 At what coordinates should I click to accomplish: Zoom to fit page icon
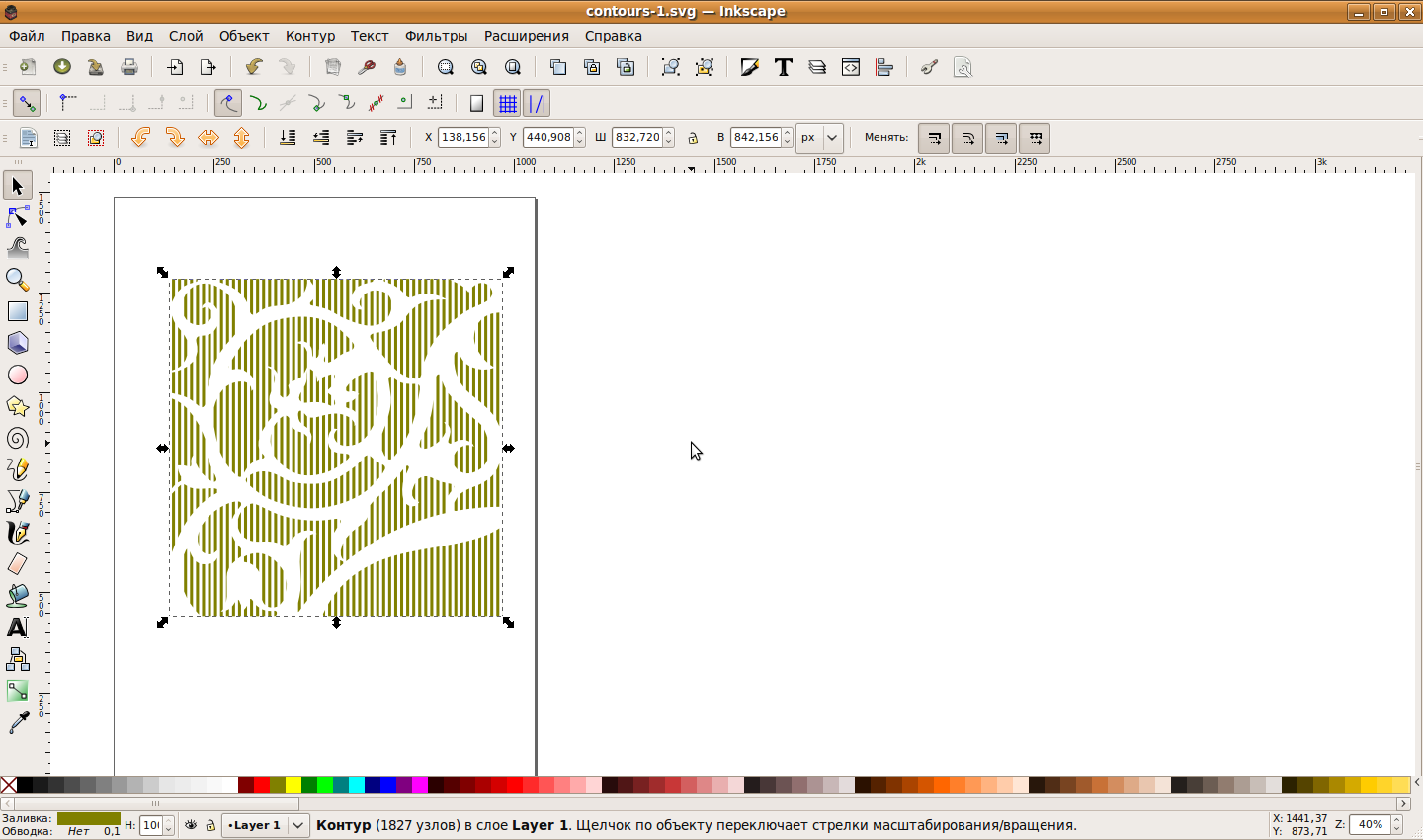(x=513, y=67)
